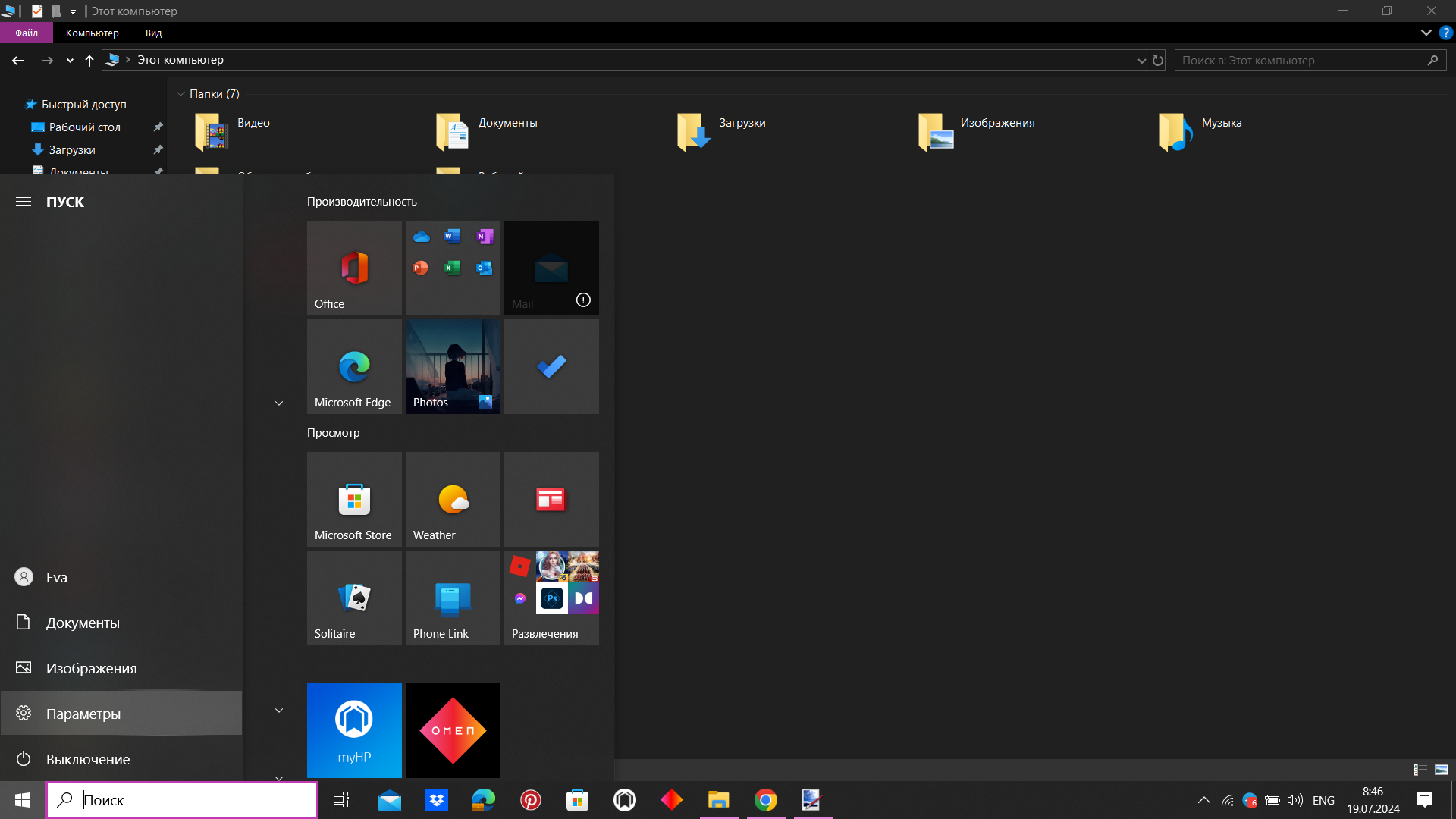1456x819 pixels.
Task: Open myHP white icon on taskbar
Action: point(625,800)
